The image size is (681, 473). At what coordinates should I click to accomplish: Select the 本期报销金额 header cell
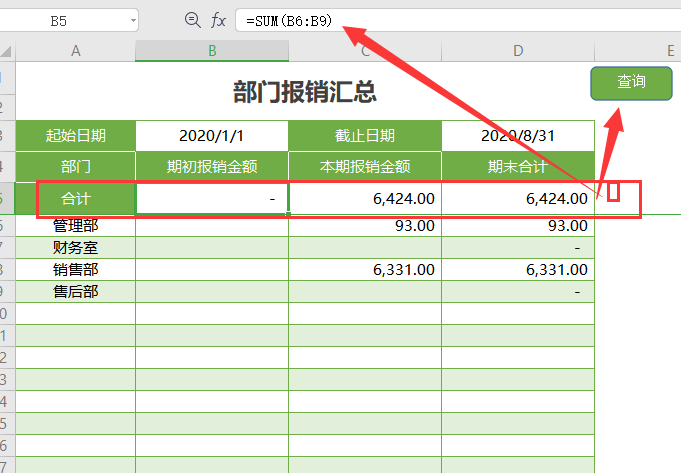pyautogui.click(x=365, y=166)
